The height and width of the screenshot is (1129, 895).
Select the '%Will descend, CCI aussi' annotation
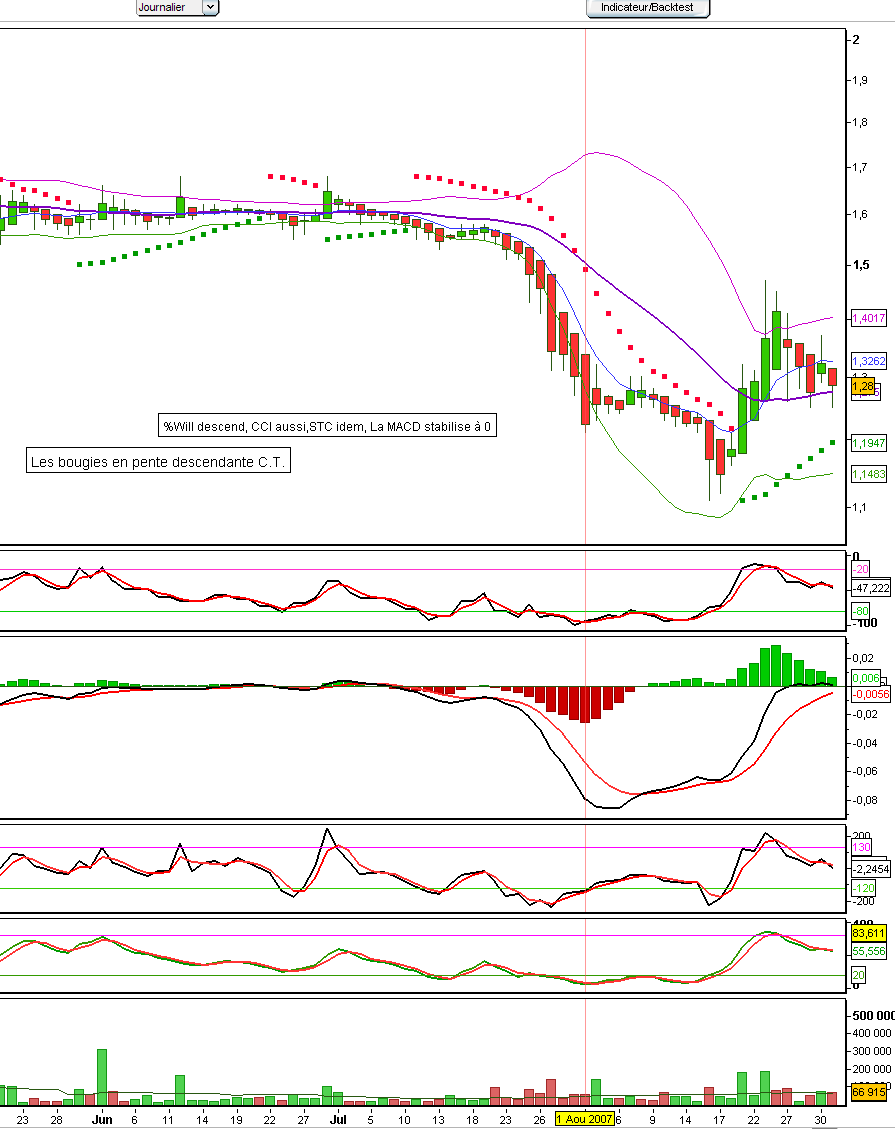329,426
